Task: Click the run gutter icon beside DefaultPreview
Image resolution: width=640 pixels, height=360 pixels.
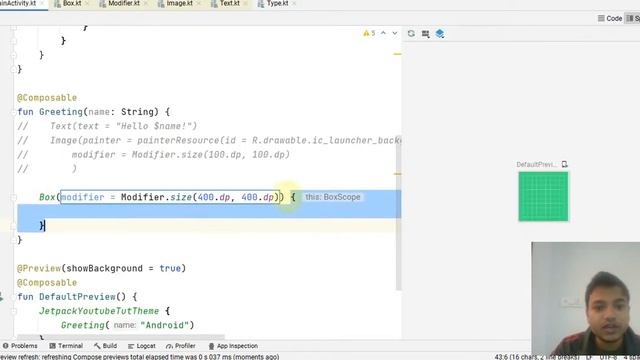Action: (x=2, y=298)
